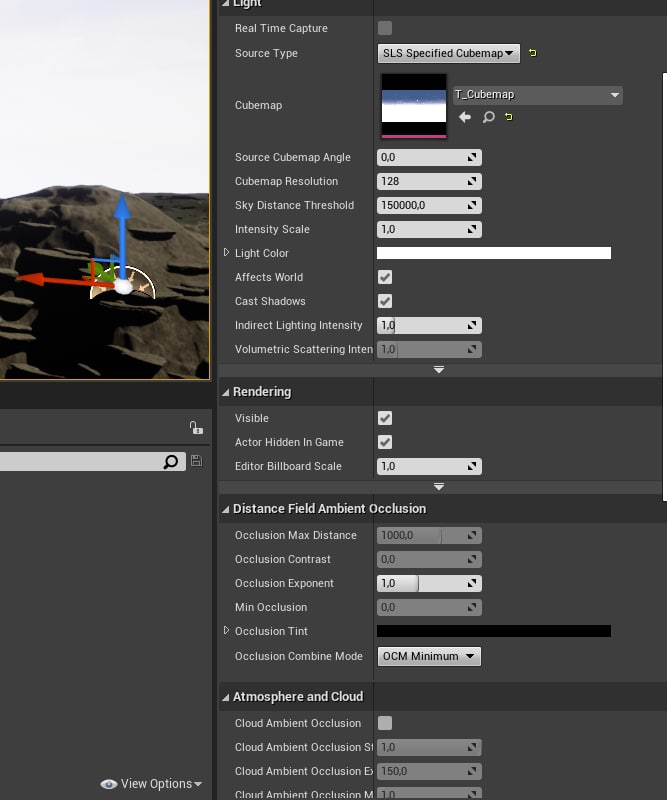Open the Source Type dropdown
Screen dimensions: 667x800
click(x=449, y=53)
